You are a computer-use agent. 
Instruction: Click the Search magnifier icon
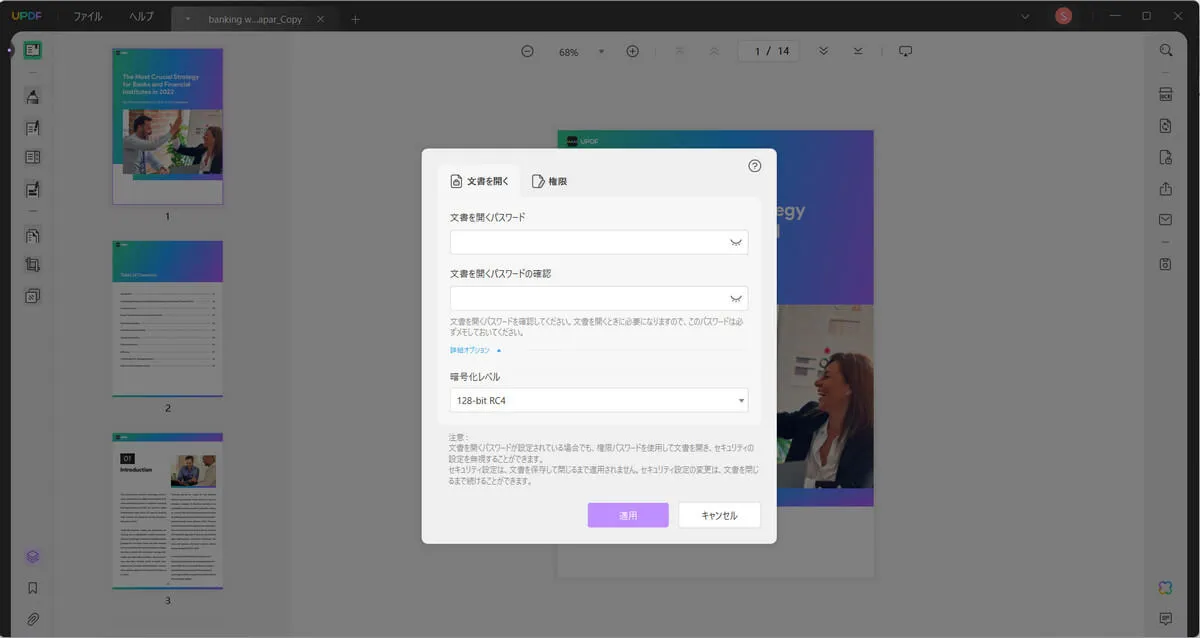tap(1165, 51)
